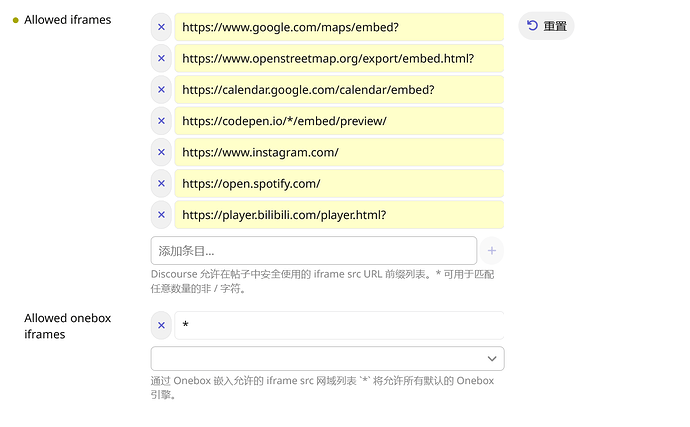The image size is (690, 427).
Task: Remove the calendar.google.com iframe entry
Action: click(x=161, y=89)
